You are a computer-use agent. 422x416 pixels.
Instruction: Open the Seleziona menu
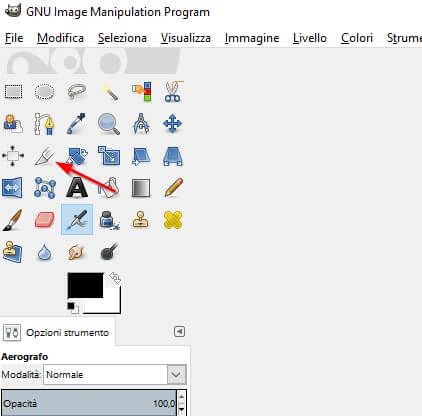tap(122, 38)
